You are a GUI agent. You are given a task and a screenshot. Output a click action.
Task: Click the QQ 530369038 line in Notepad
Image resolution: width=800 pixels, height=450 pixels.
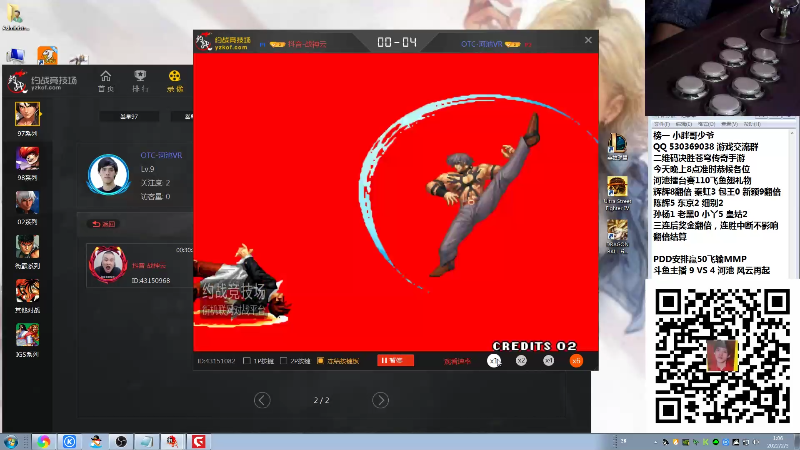coord(706,147)
